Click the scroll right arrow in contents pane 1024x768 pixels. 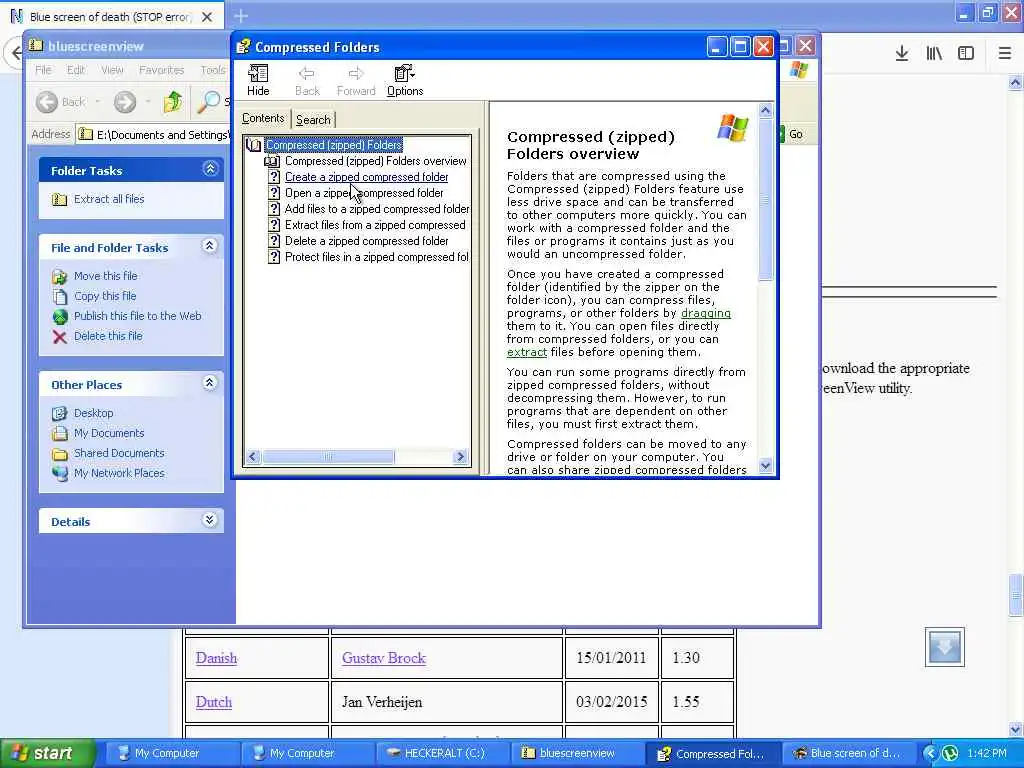461,457
